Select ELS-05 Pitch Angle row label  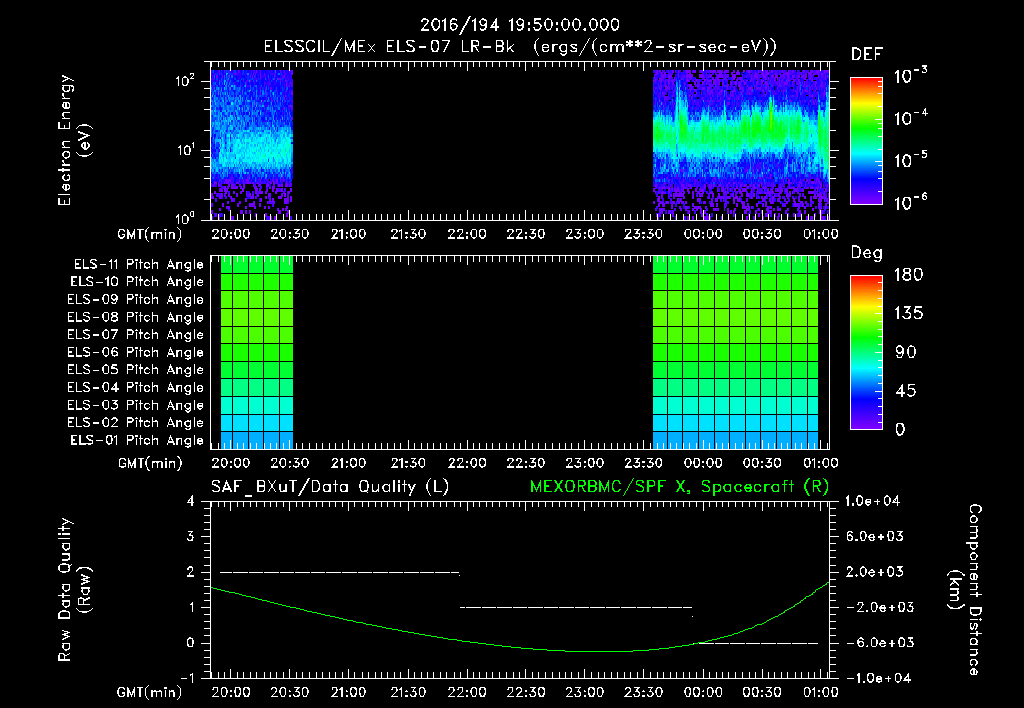pos(136,370)
